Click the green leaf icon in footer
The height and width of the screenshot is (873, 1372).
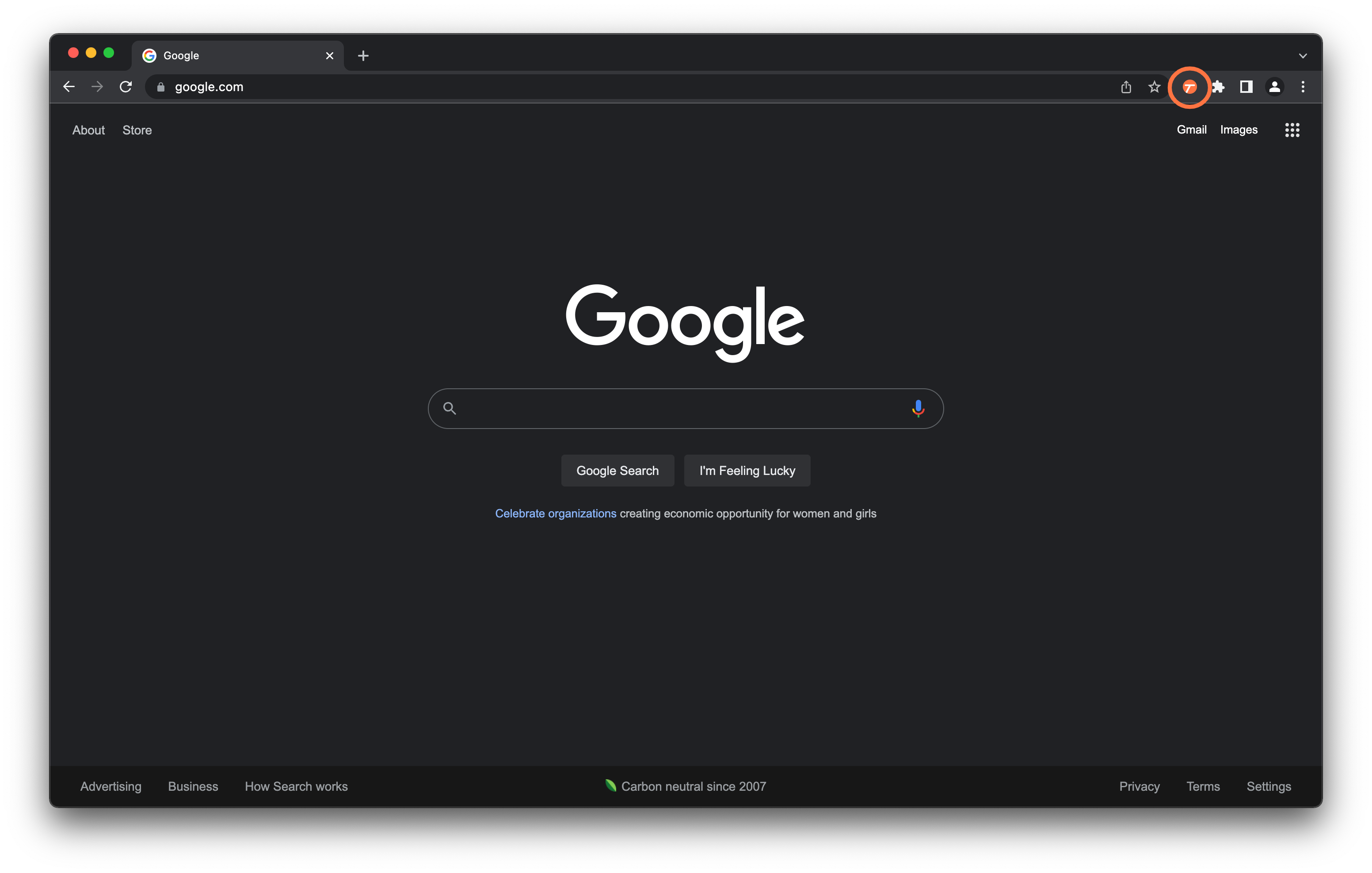(611, 785)
